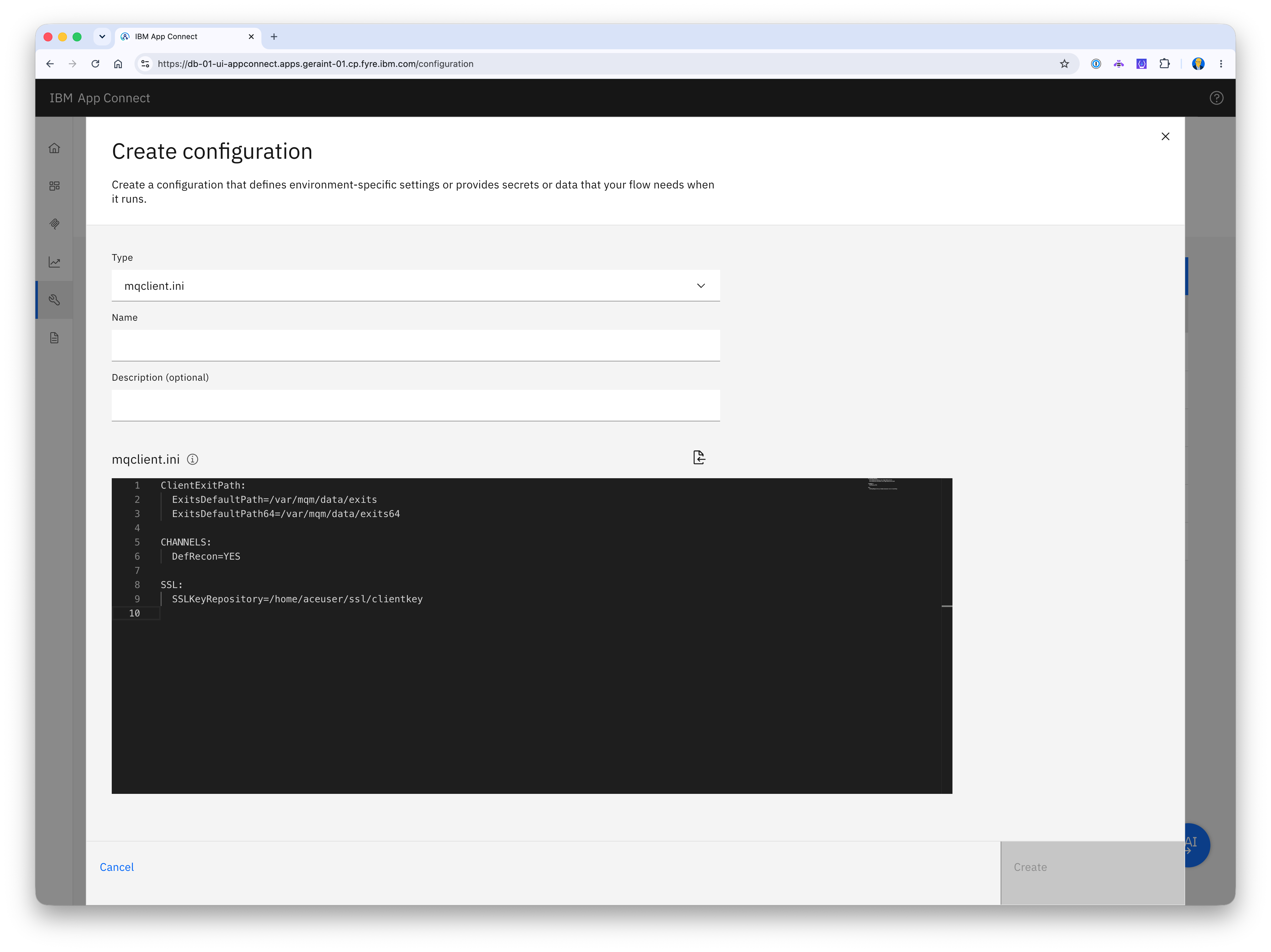Open the 1Password extension icon
Viewport: 1271px width, 952px height.
[1096, 64]
